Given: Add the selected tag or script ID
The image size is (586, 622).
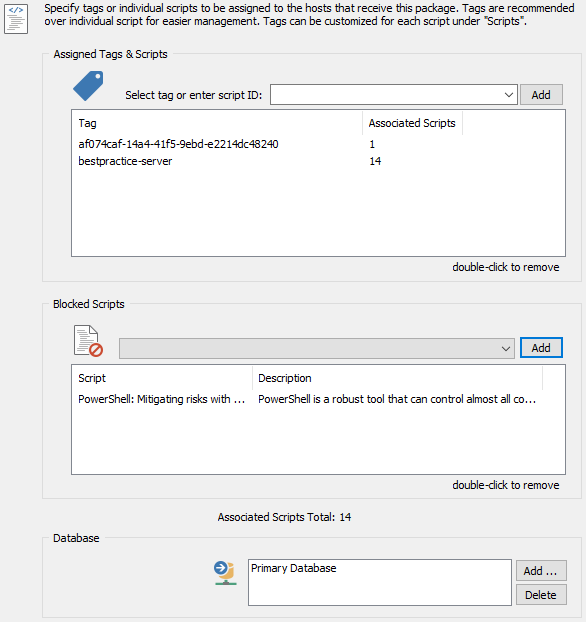Looking at the screenshot, I should pyautogui.click(x=541, y=95).
